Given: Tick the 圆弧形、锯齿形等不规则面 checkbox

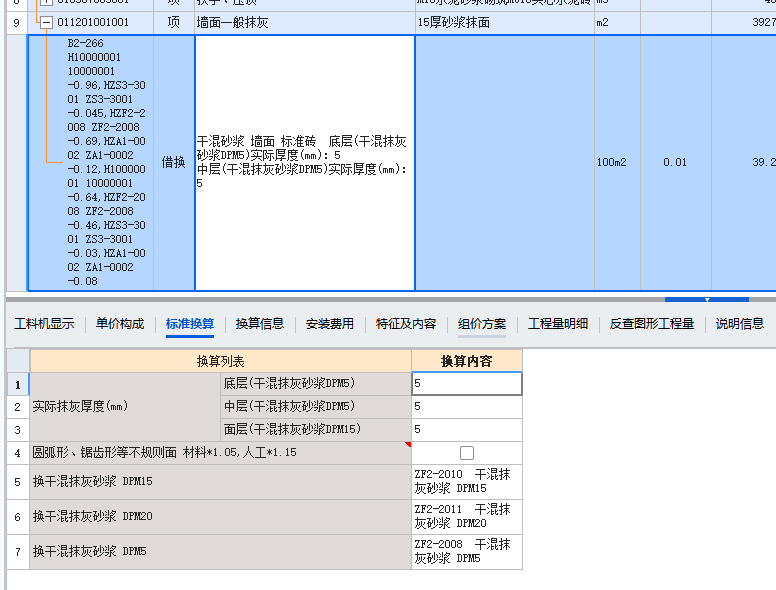Looking at the screenshot, I should 467,453.
